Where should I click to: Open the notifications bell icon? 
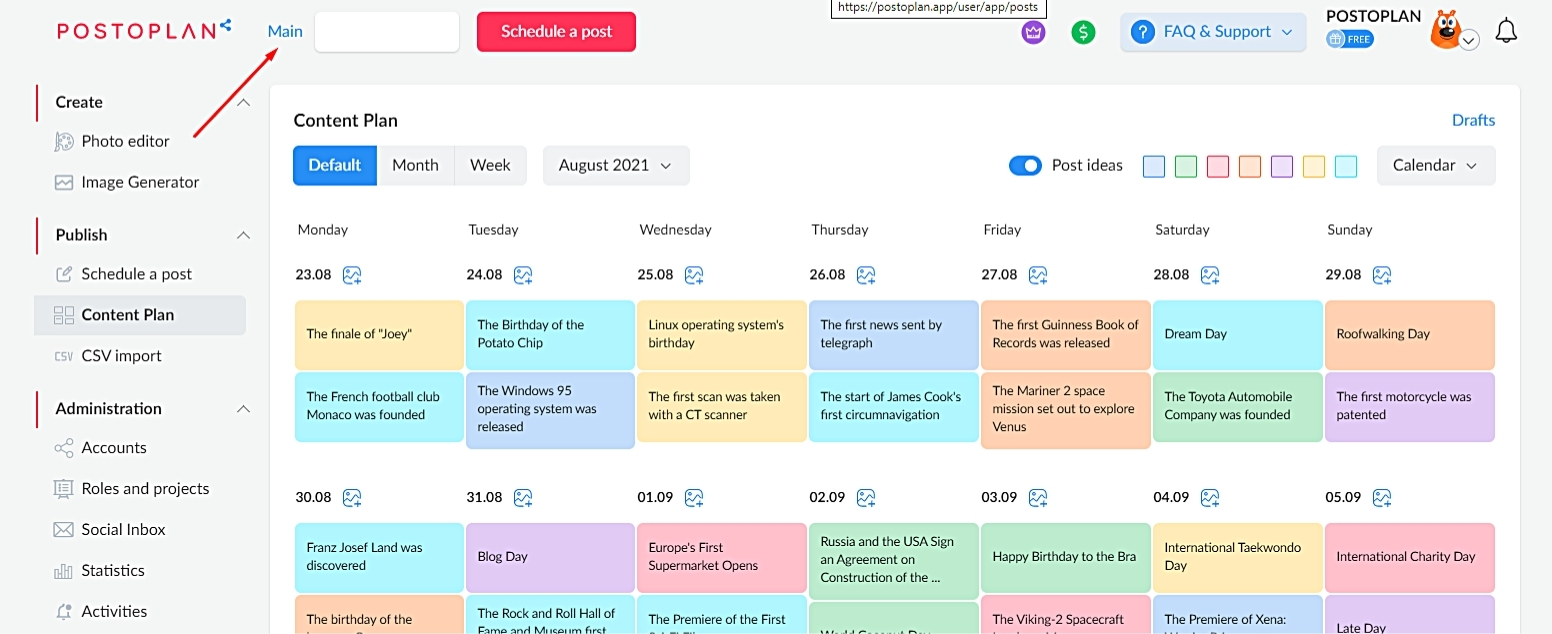(x=1506, y=31)
